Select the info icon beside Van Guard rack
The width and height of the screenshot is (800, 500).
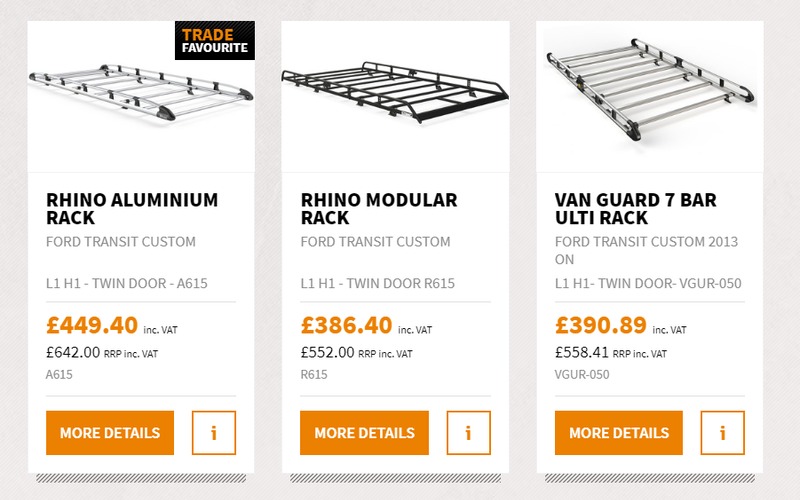point(722,433)
